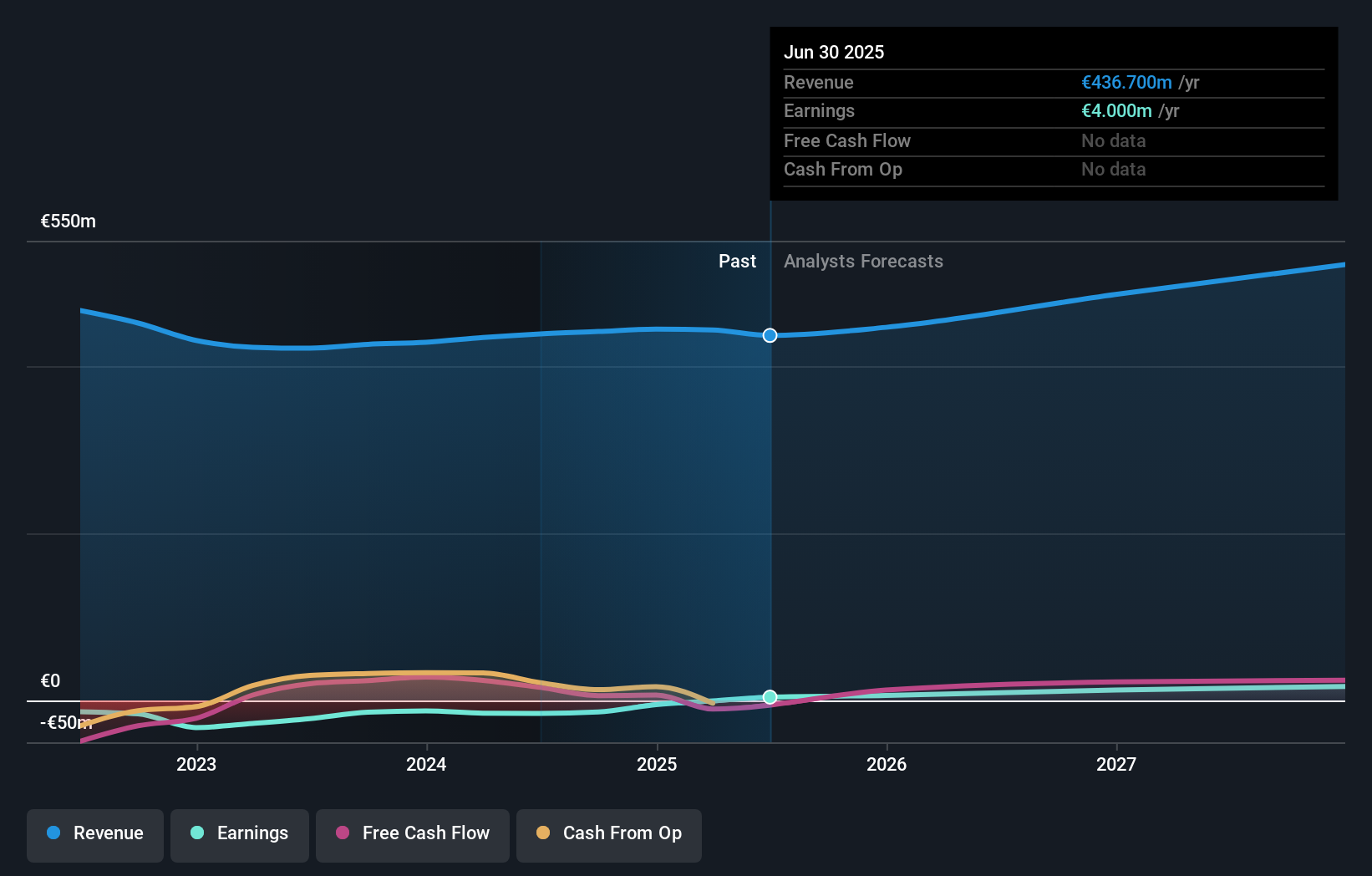This screenshot has width=1372, height=876.
Task: Toggle the Cash From Op series visibility
Action: coord(609,834)
